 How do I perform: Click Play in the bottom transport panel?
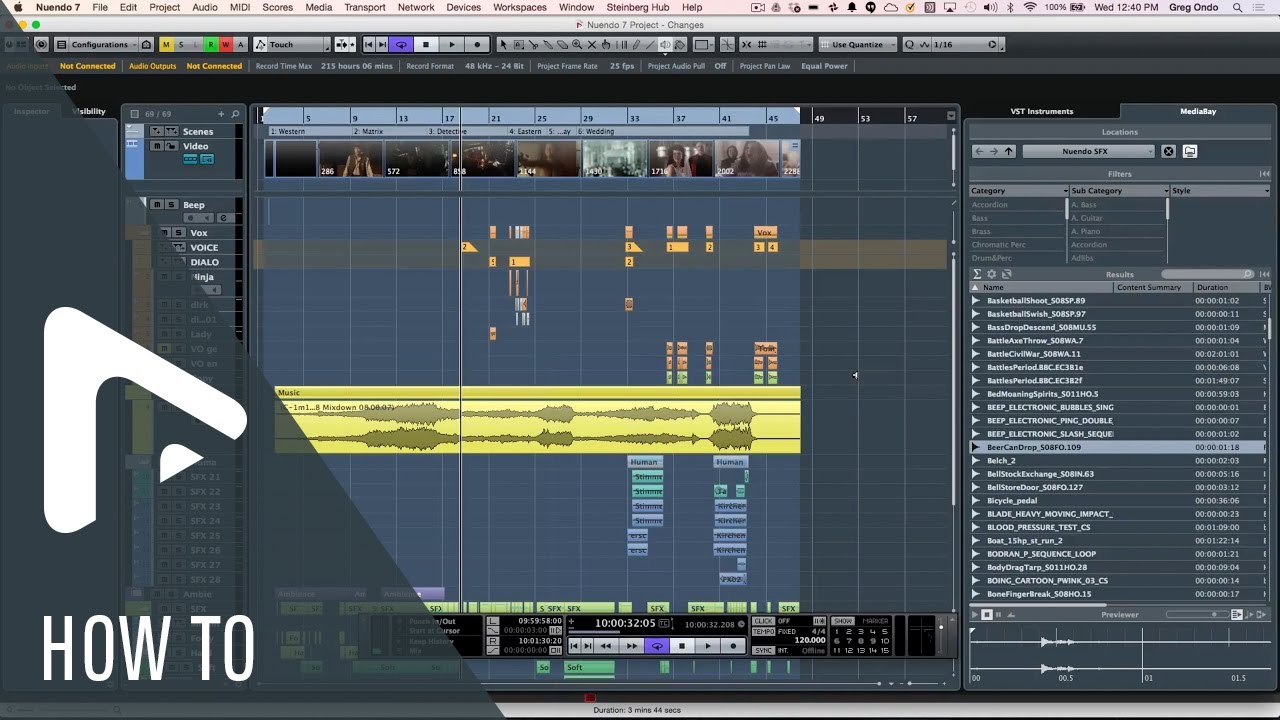coord(708,646)
